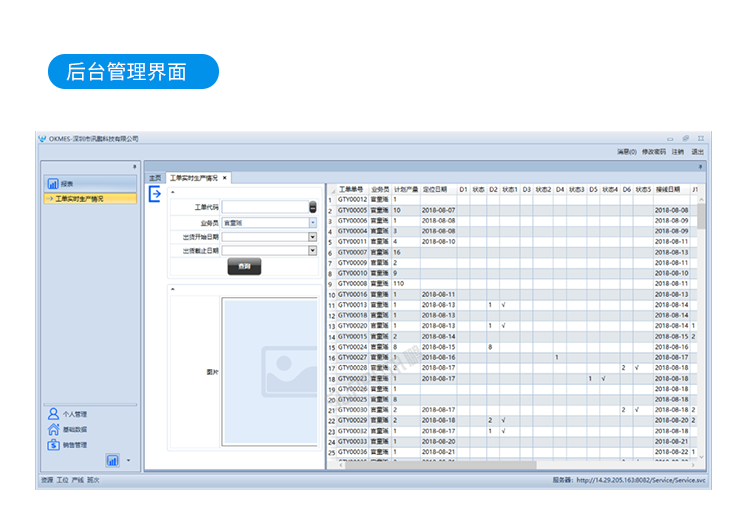
Task: Expand sidebar overflow arrow at bottom
Action: [128, 462]
